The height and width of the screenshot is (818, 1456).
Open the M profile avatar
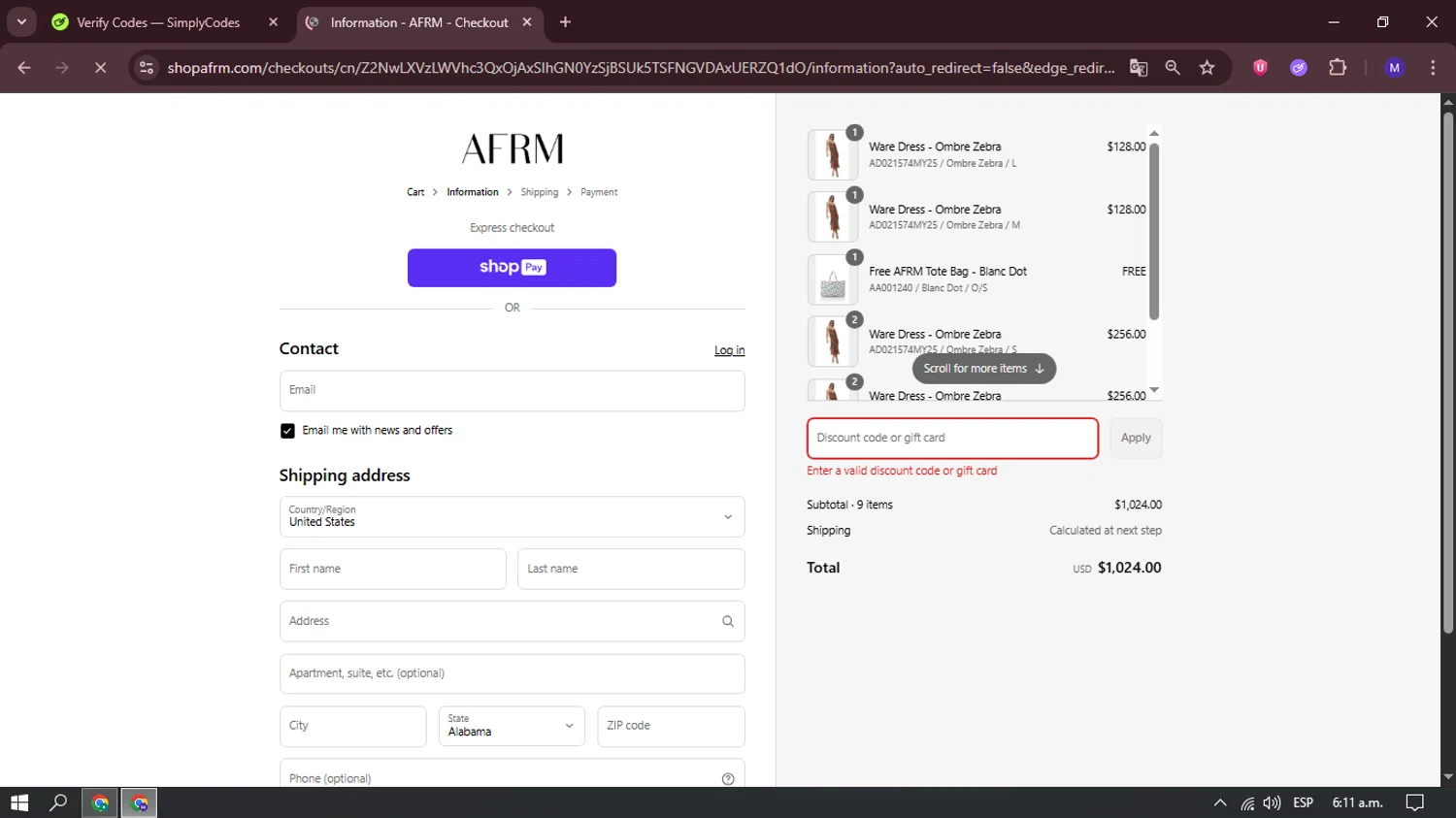[x=1395, y=68]
